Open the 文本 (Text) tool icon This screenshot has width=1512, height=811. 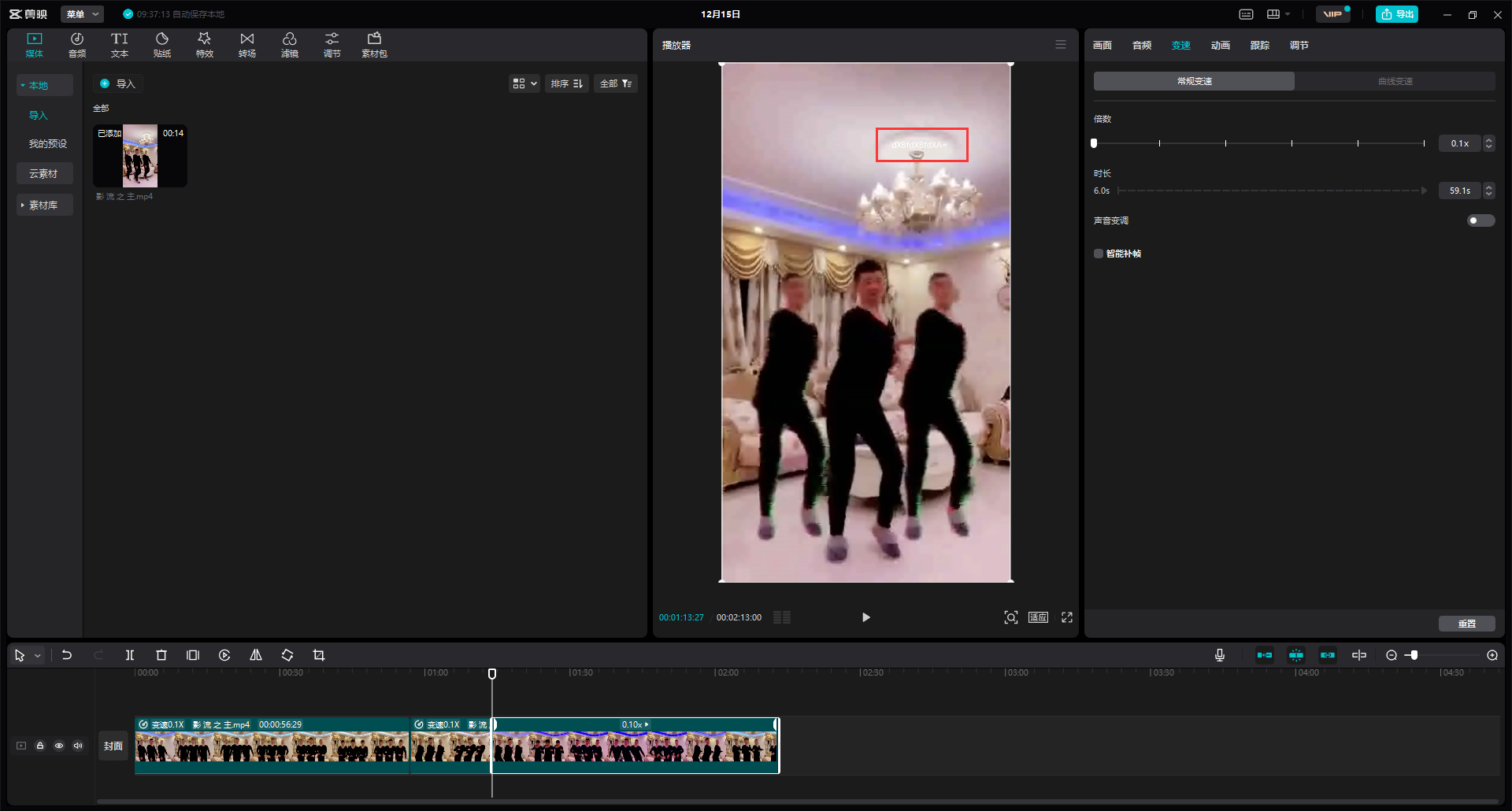pyautogui.click(x=120, y=45)
